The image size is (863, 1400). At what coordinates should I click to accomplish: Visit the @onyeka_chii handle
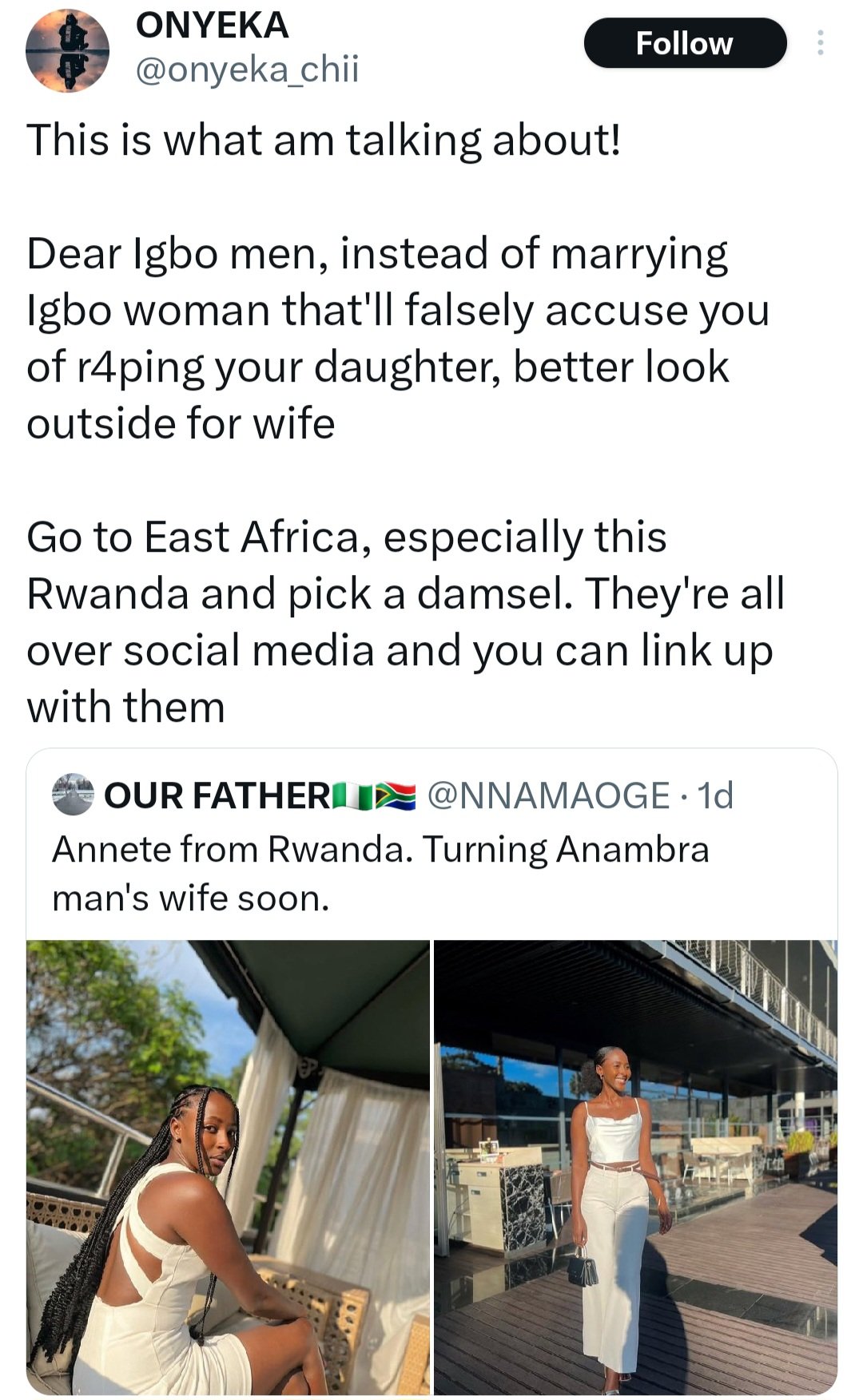coord(247,70)
